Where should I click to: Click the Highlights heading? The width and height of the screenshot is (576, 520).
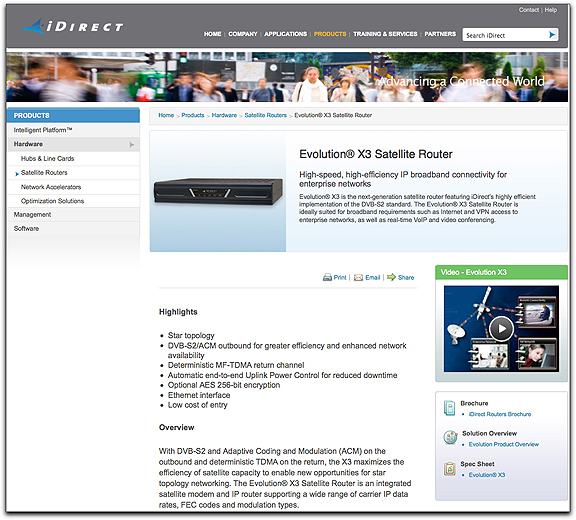coord(178,312)
